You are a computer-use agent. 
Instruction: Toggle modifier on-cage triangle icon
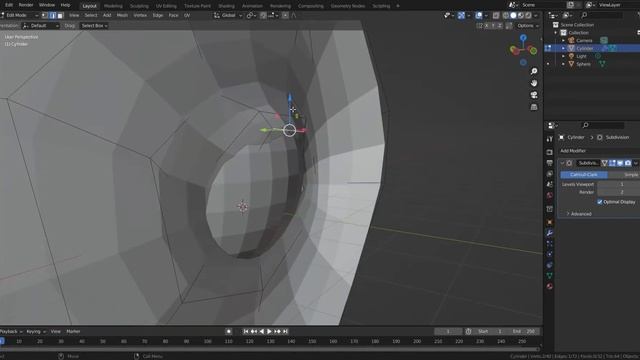tap(604, 163)
